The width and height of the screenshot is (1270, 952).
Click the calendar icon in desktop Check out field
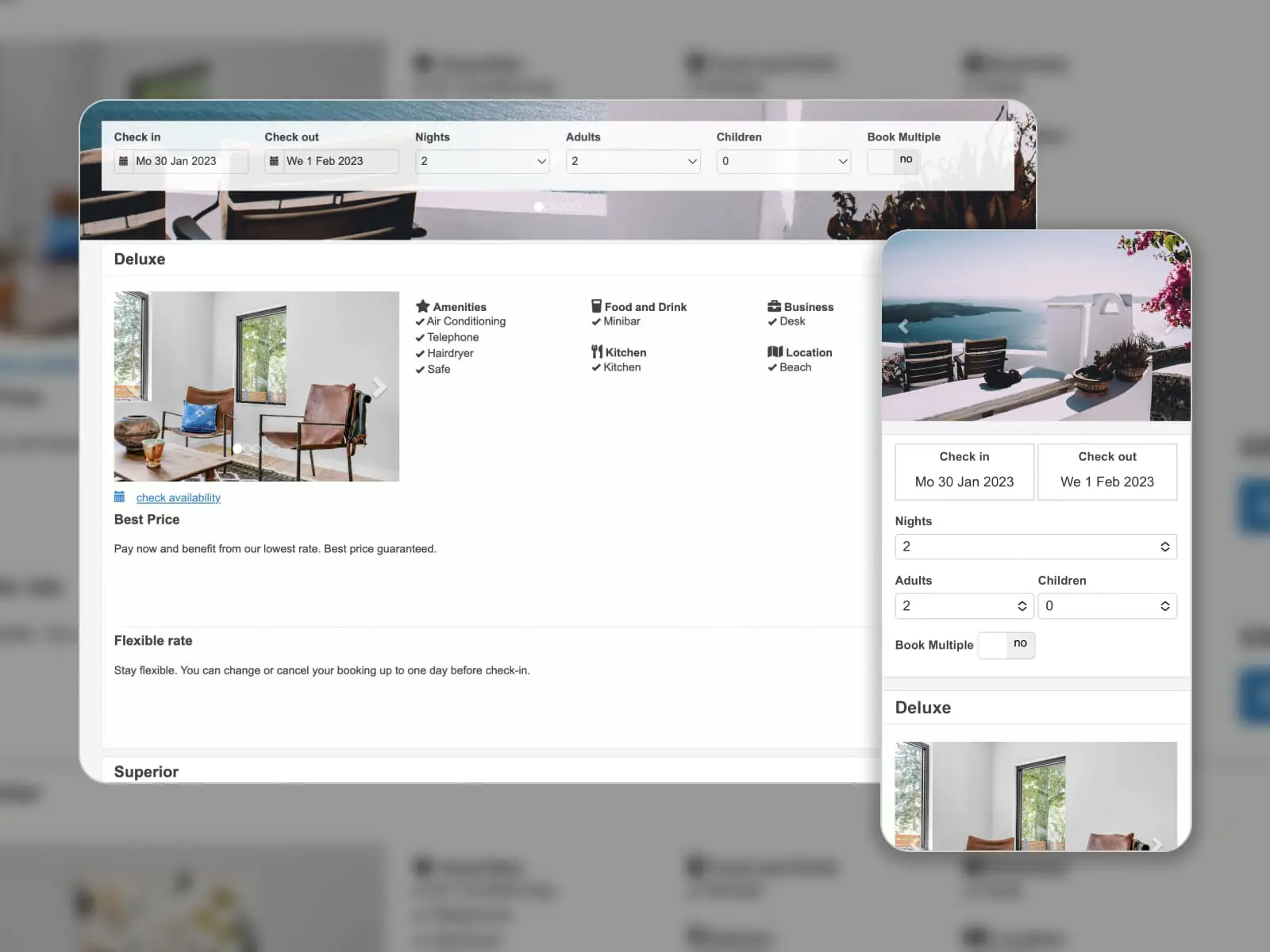click(x=274, y=161)
